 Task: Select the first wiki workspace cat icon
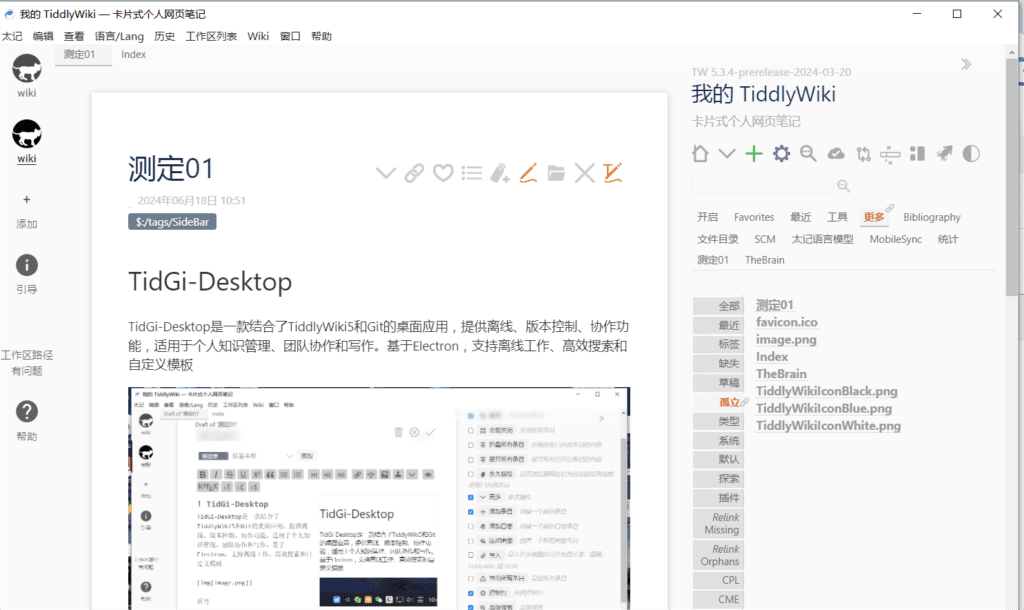(27, 69)
